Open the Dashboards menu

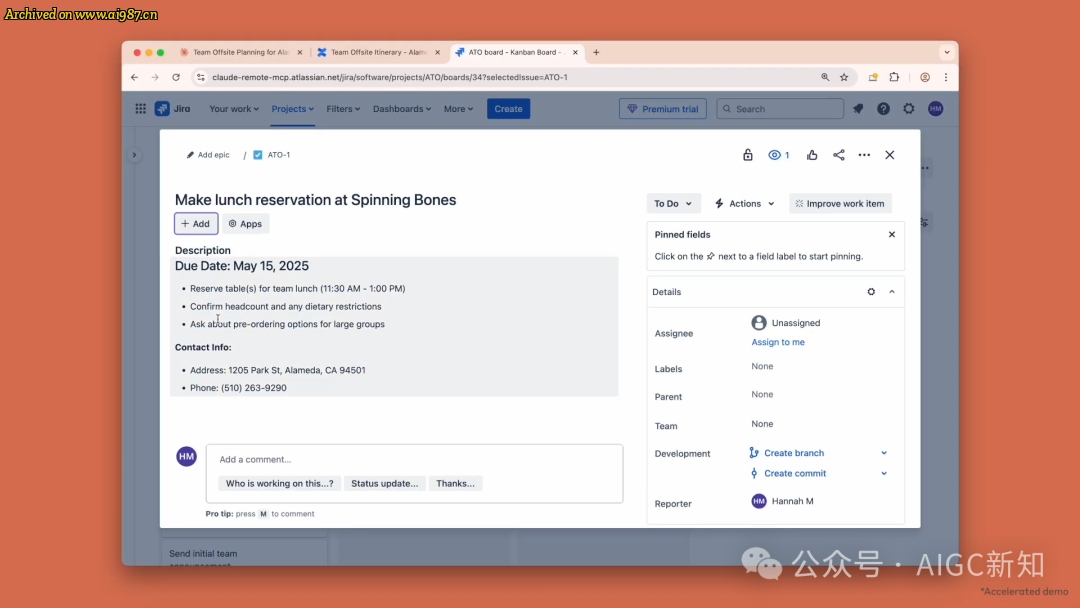[402, 109]
